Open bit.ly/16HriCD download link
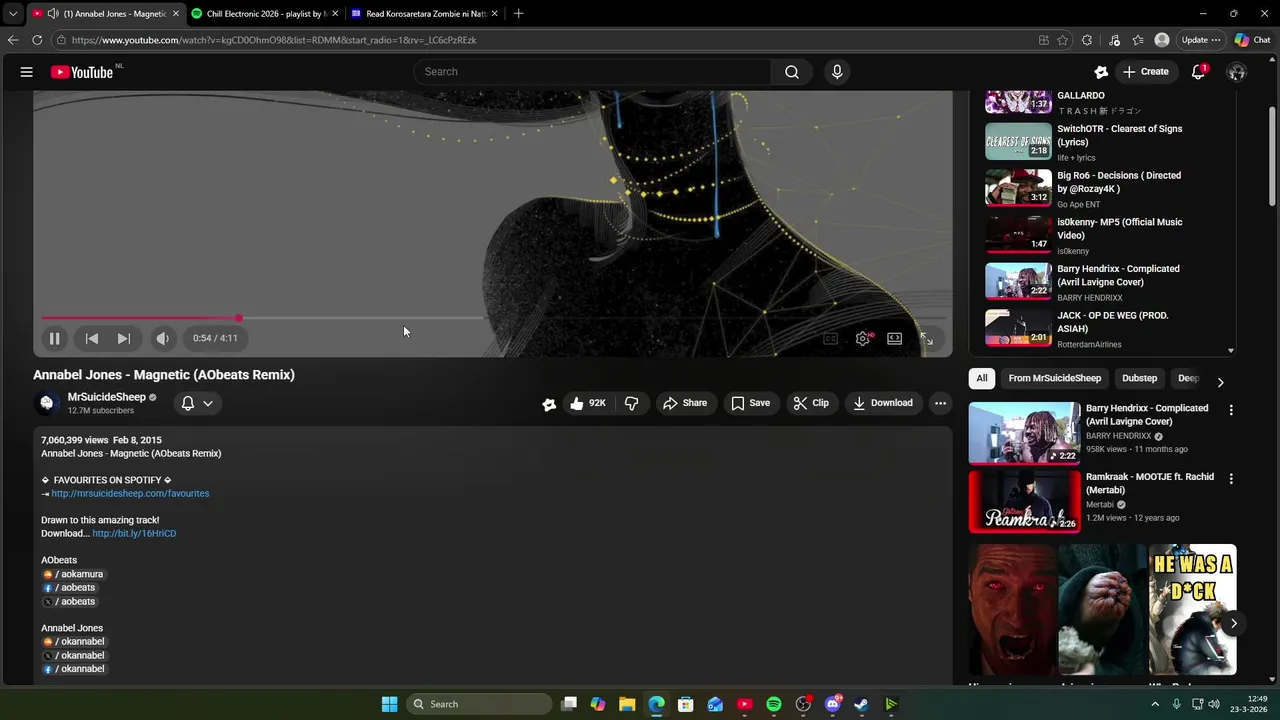This screenshot has width=1280, height=720. tap(134, 533)
